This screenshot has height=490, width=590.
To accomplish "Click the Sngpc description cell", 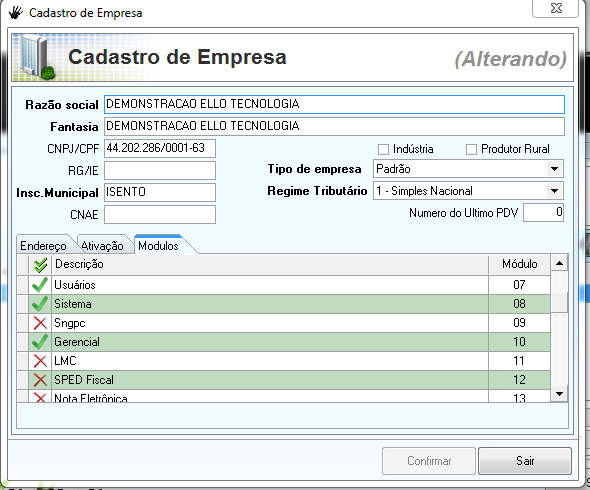I will [x=270, y=323].
